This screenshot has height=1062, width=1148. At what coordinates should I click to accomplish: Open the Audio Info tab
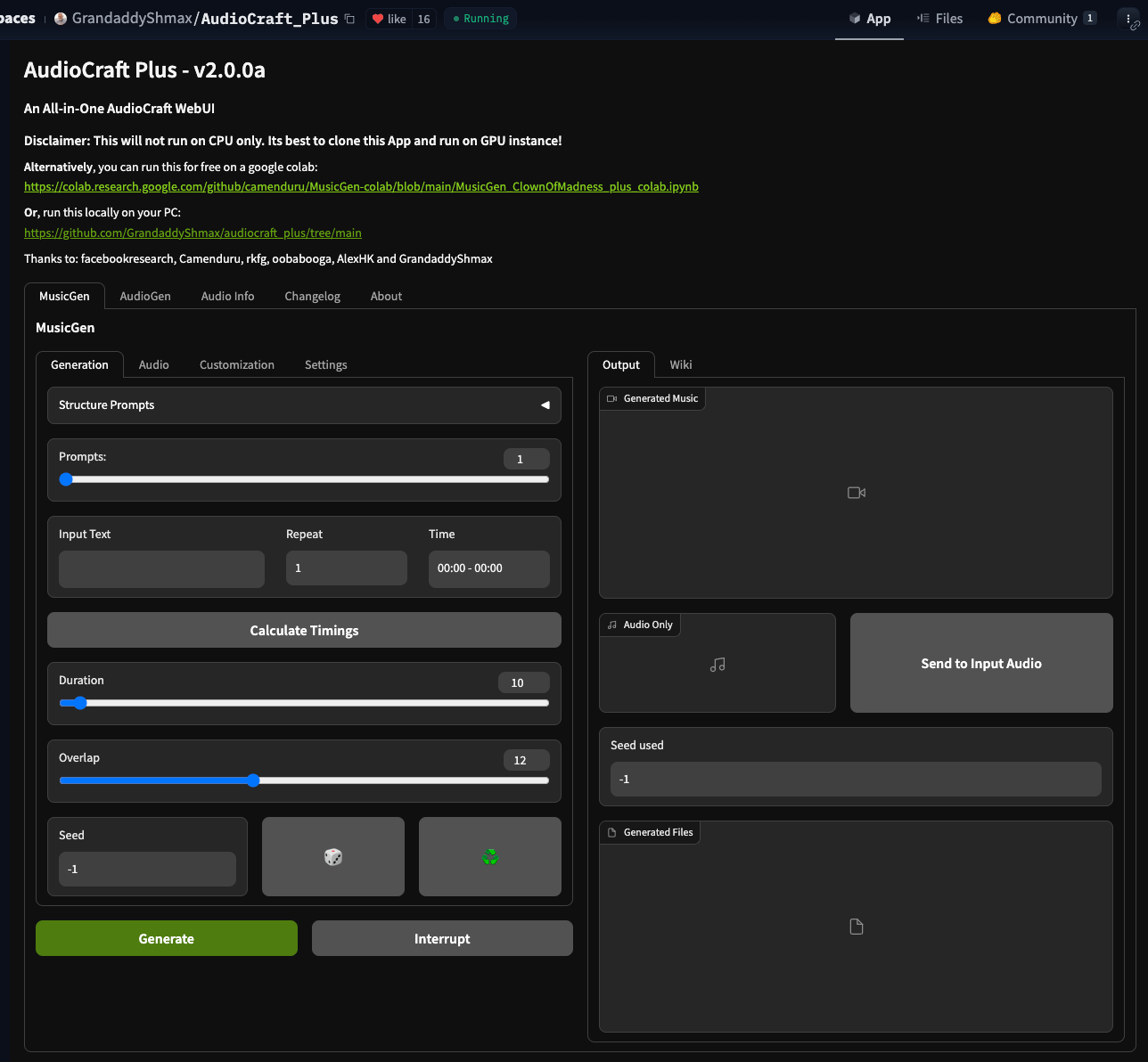[227, 296]
